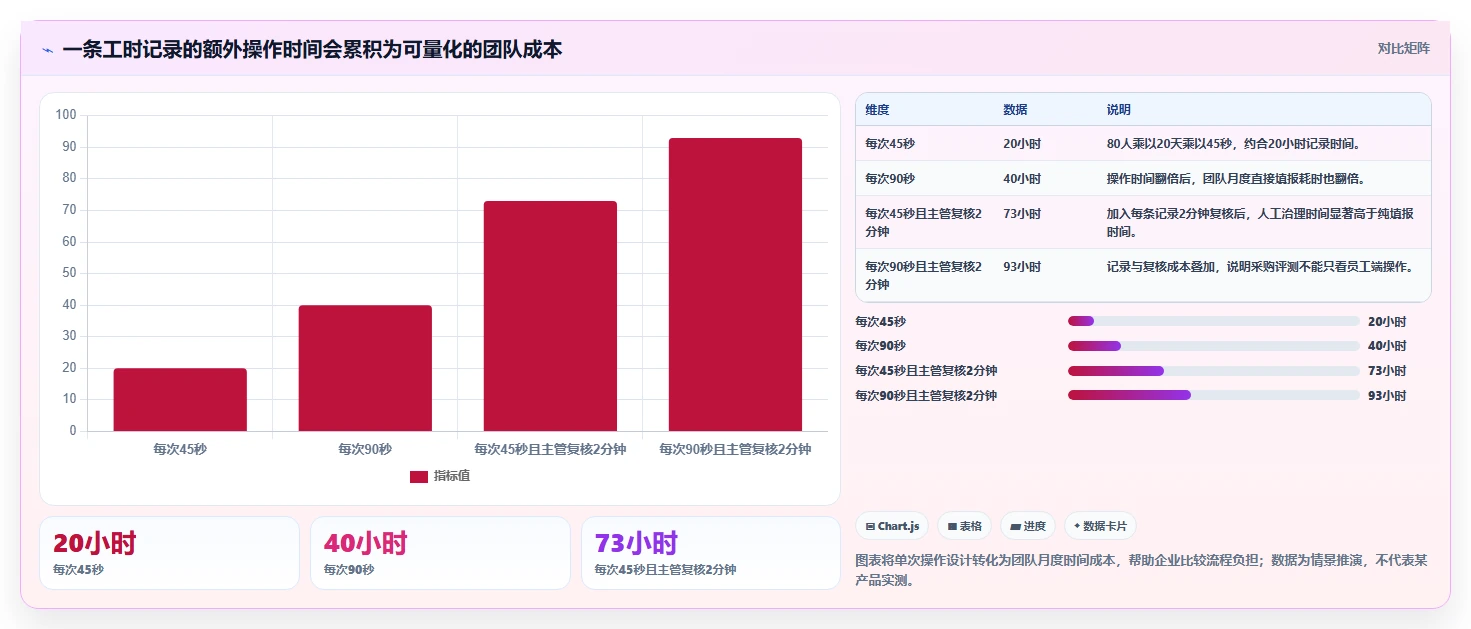Click the footnote text starting 图表将单次操作设计
This screenshot has width=1471, height=629.
[x=1141, y=570]
